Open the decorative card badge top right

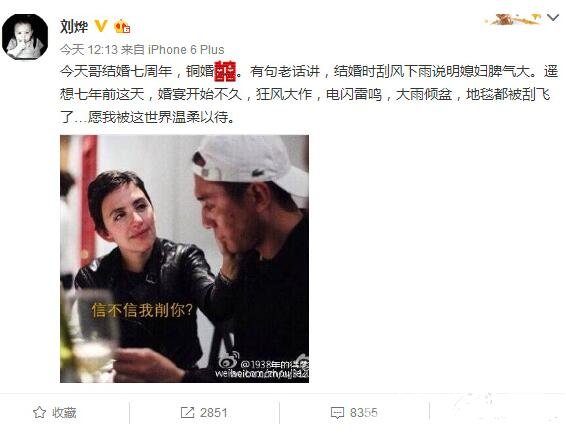pos(514,19)
